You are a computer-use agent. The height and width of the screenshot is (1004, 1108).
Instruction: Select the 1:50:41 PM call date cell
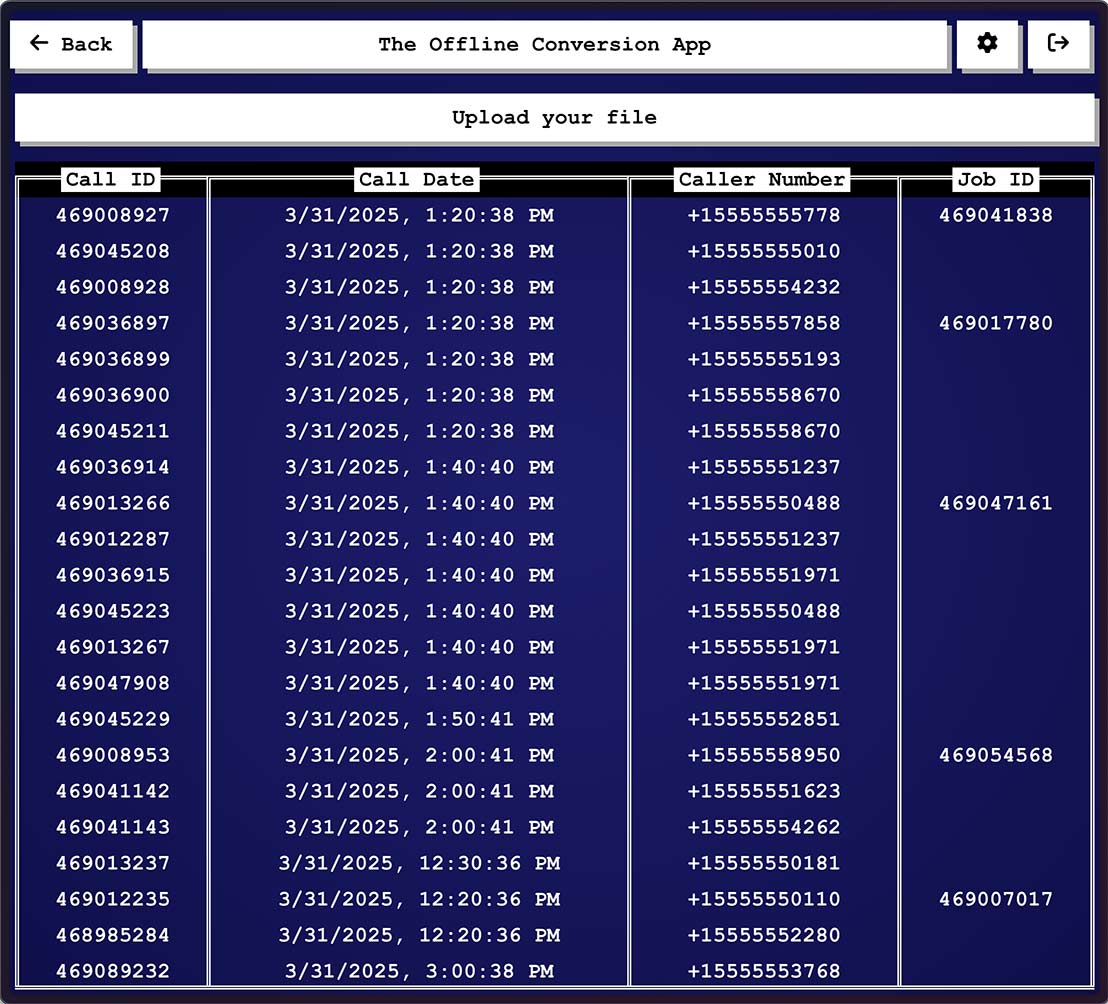tap(419, 719)
